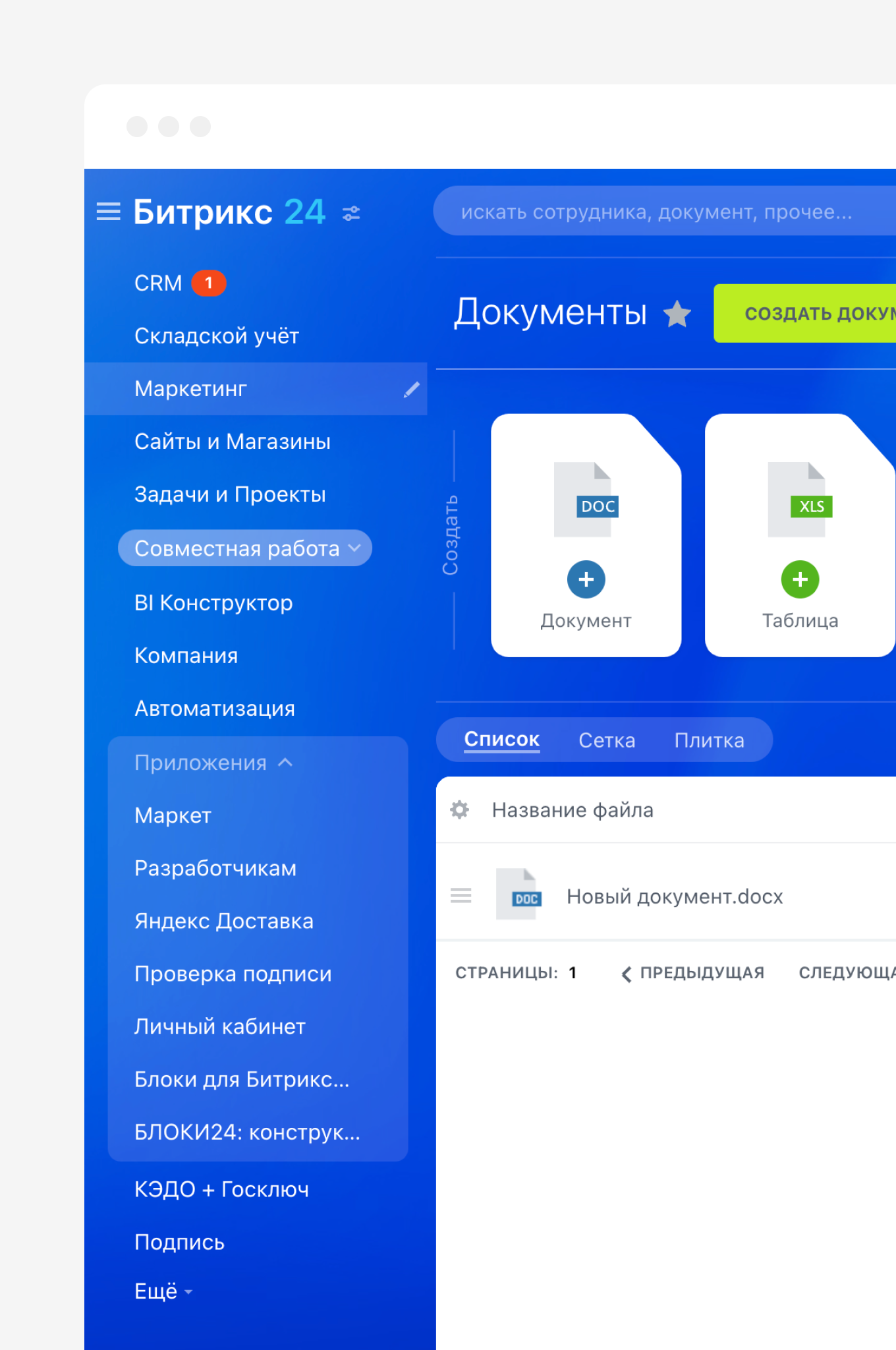Screen dimensions: 896x1350
Task: Open Задачи и Проекты
Action: (x=230, y=494)
